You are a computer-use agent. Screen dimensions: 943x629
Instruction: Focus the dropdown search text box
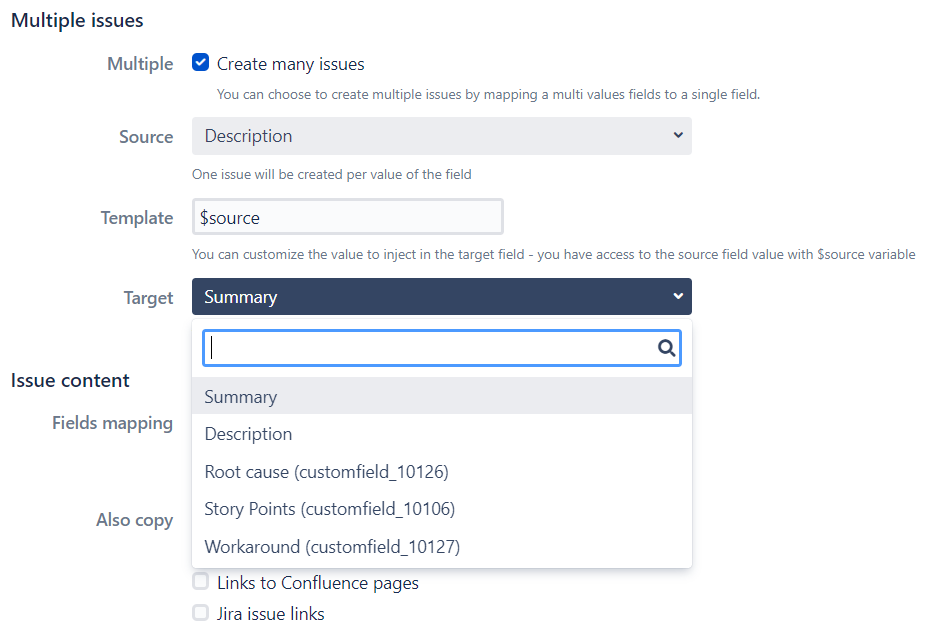point(430,348)
